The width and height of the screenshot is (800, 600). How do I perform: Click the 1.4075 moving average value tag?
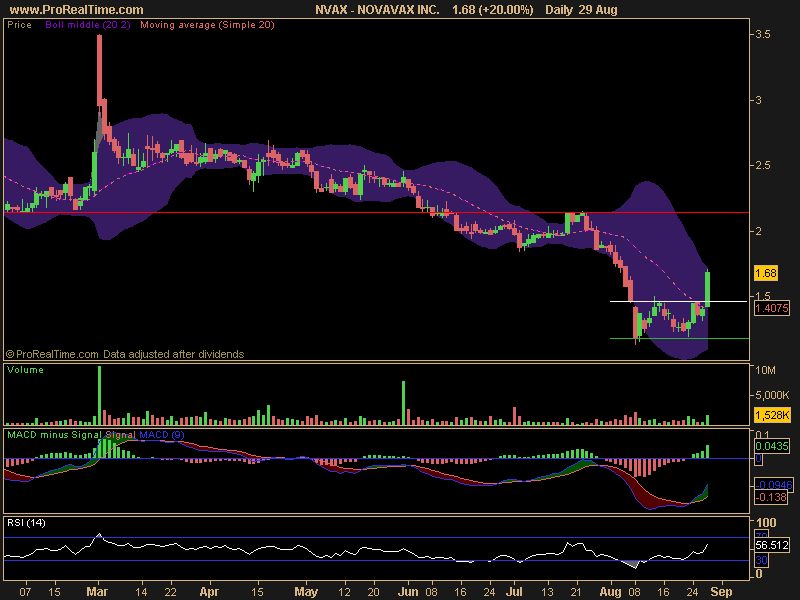tap(771, 308)
